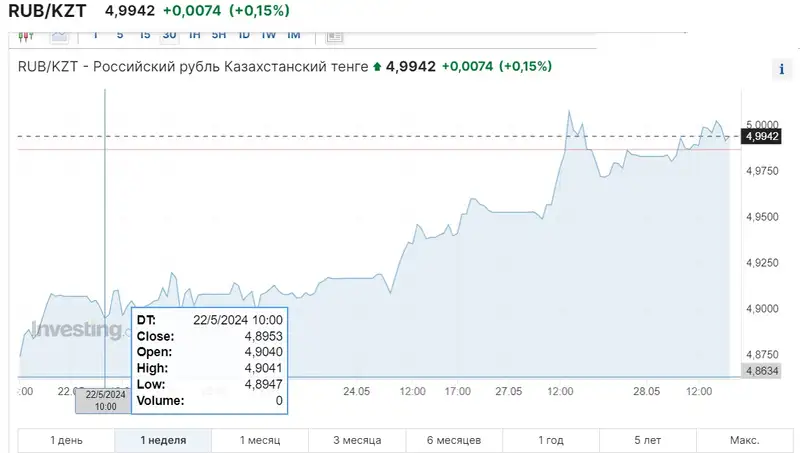Switch to the "3 месяца" tab
Image resolution: width=800 pixels, height=453 pixels.
pos(357,440)
